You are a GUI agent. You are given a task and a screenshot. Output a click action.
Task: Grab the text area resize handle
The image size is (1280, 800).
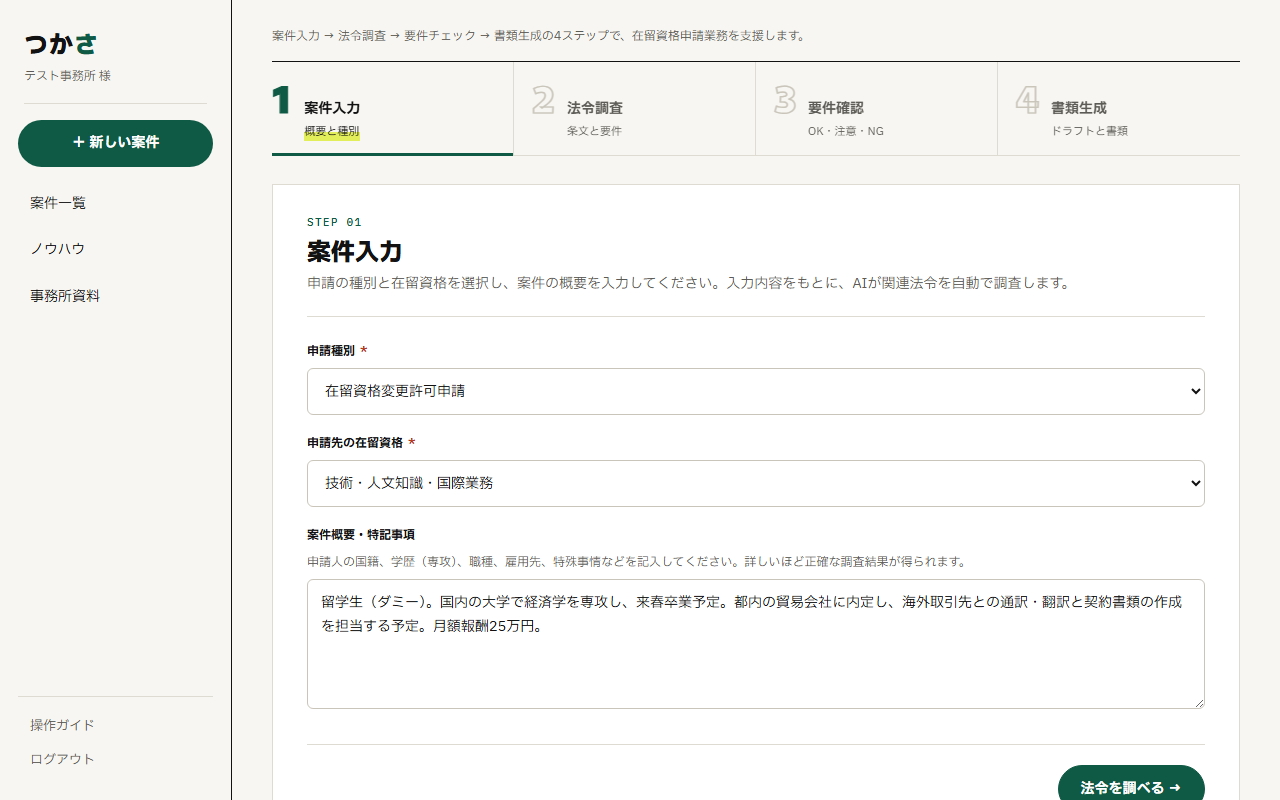click(x=1198, y=702)
